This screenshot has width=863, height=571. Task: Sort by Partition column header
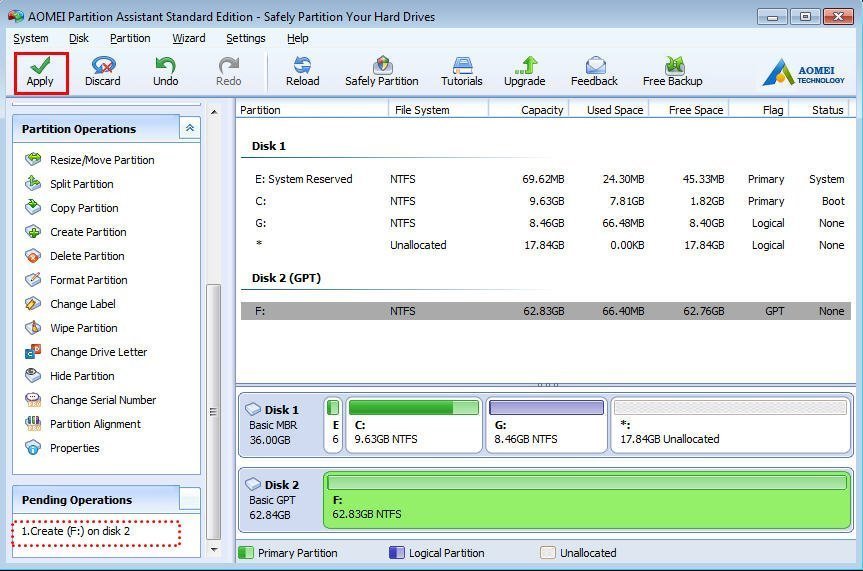pyautogui.click(x=313, y=110)
